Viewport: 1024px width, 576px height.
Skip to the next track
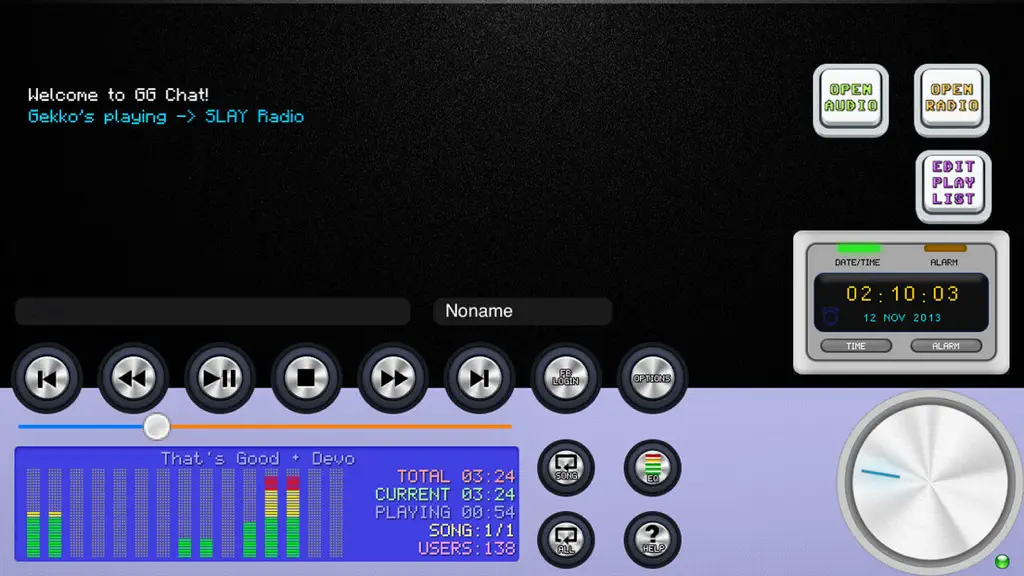coord(479,378)
